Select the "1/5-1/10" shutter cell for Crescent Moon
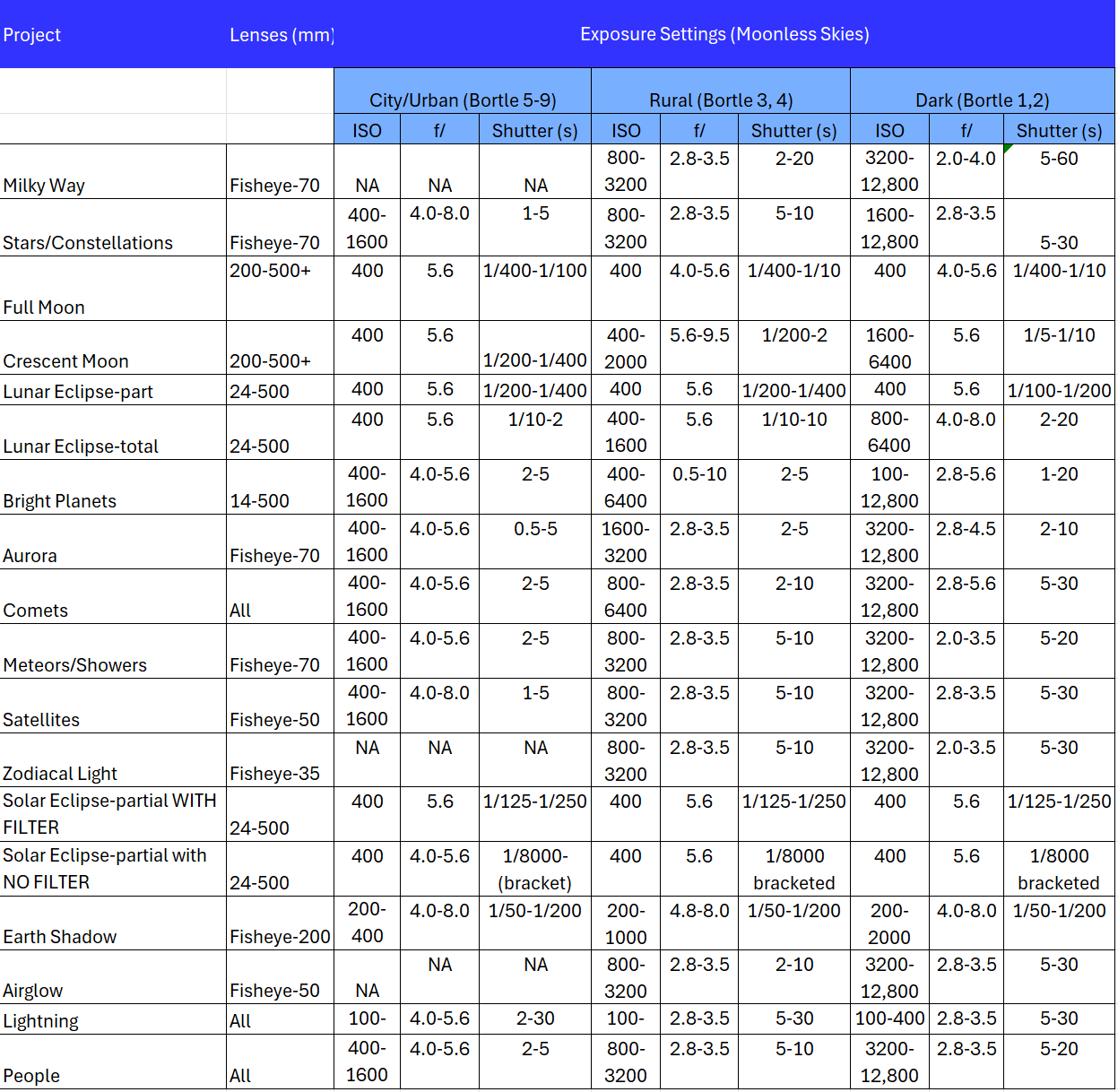 (x=1059, y=335)
